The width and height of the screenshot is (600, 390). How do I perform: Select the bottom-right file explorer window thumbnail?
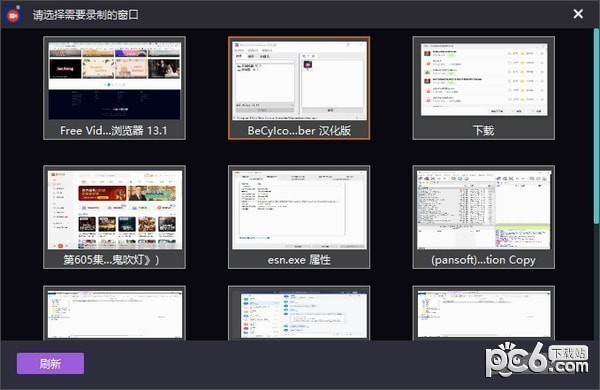(x=484, y=313)
